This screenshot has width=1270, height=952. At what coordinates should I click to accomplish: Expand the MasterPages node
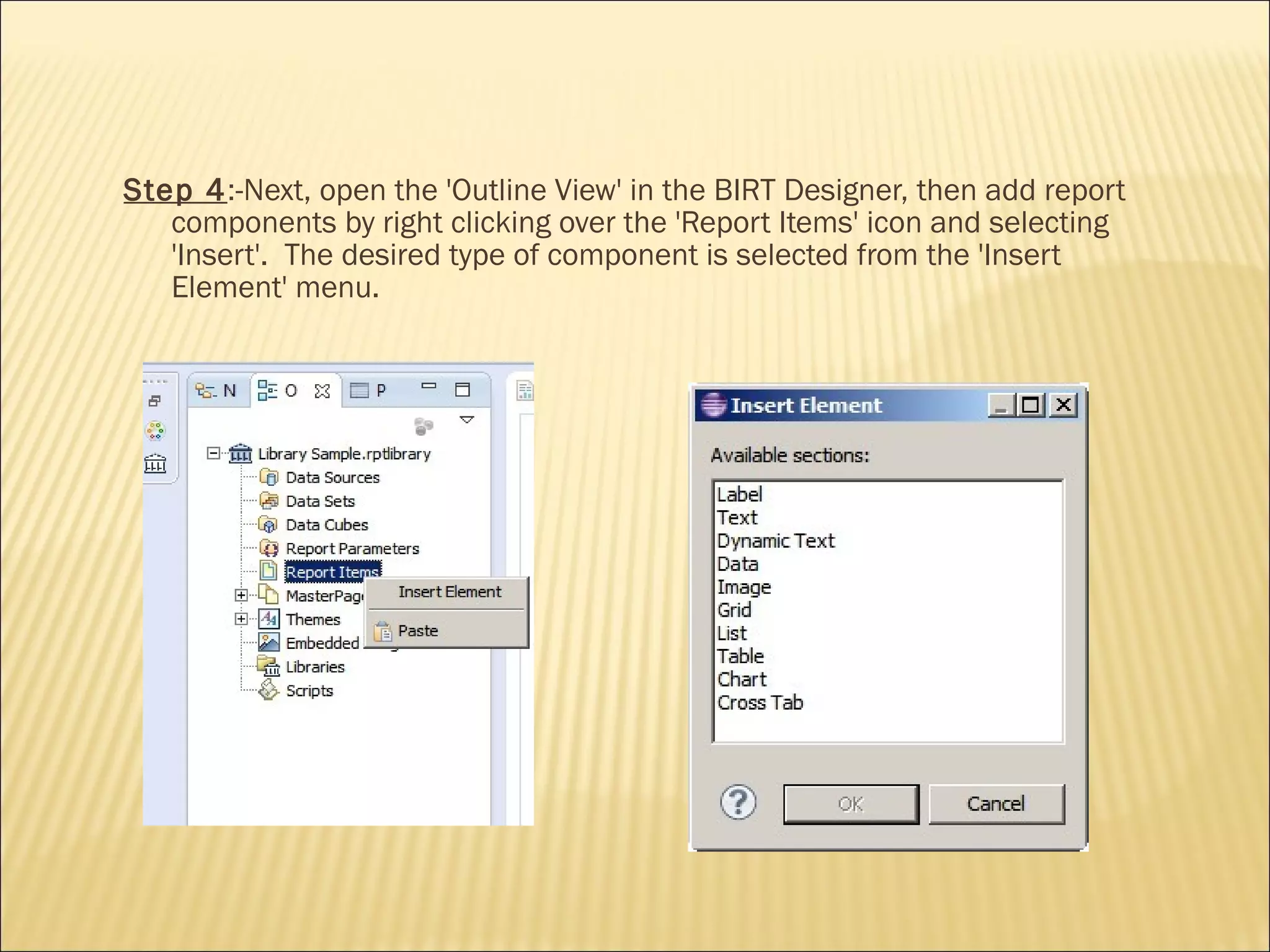[x=241, y=596]
